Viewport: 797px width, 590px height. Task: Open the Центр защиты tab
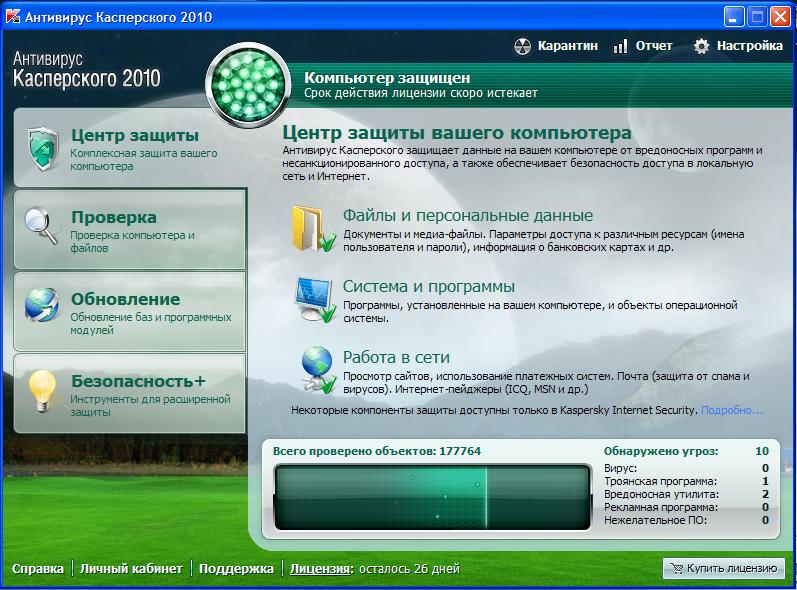pyautogui.click(x=130, y=149)
